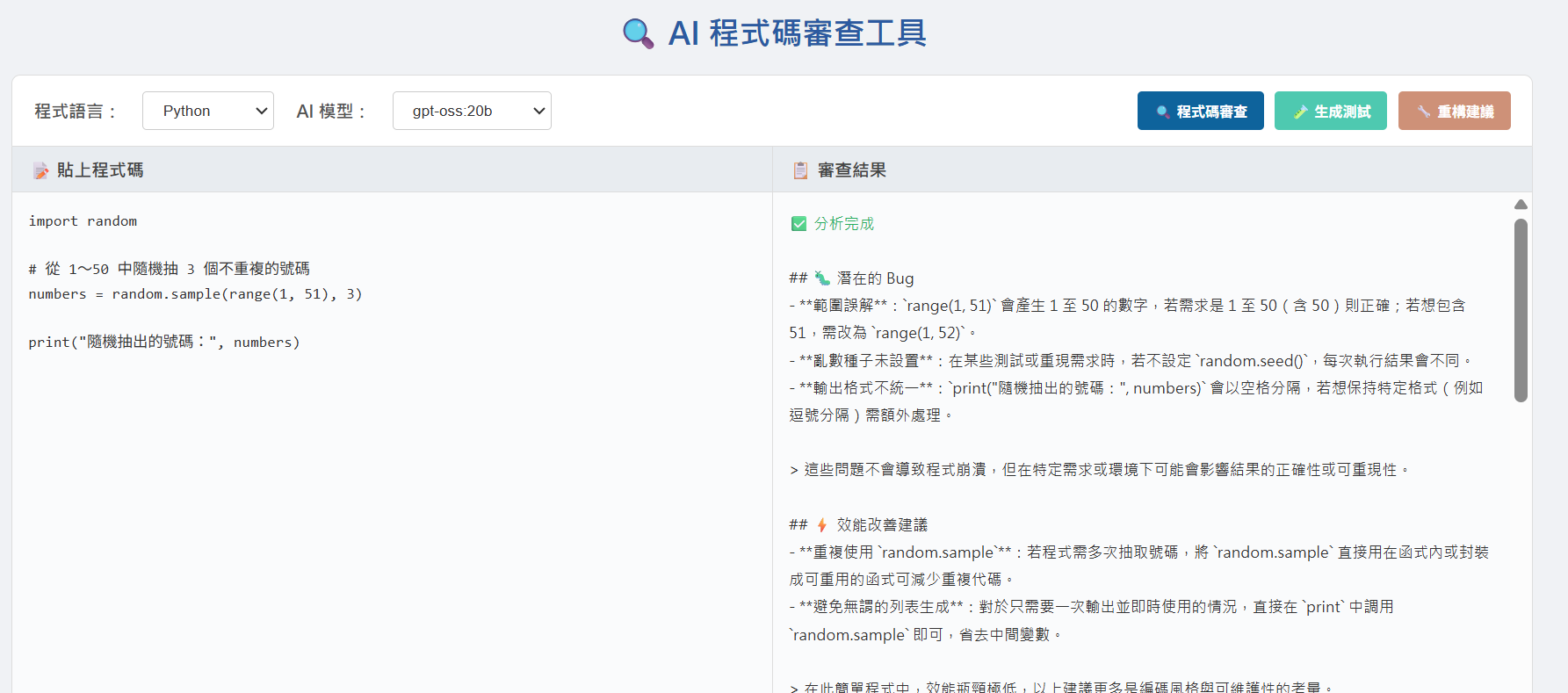1568x693 pixels.
Task: Select the 審查結果 panel header
Action: [851, 170]
